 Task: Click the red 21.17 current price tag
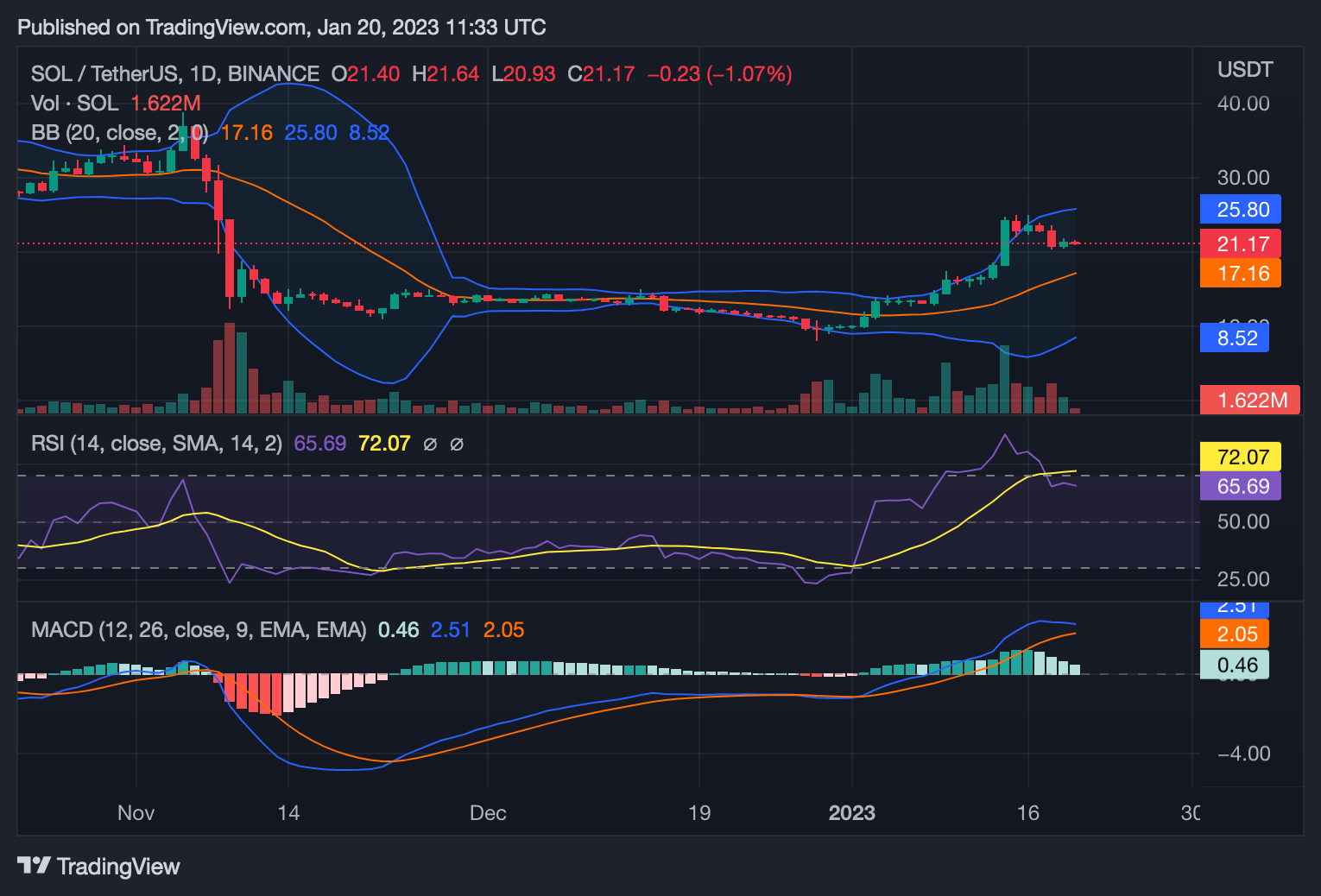pyautogui.click(x=1241, y=244)
